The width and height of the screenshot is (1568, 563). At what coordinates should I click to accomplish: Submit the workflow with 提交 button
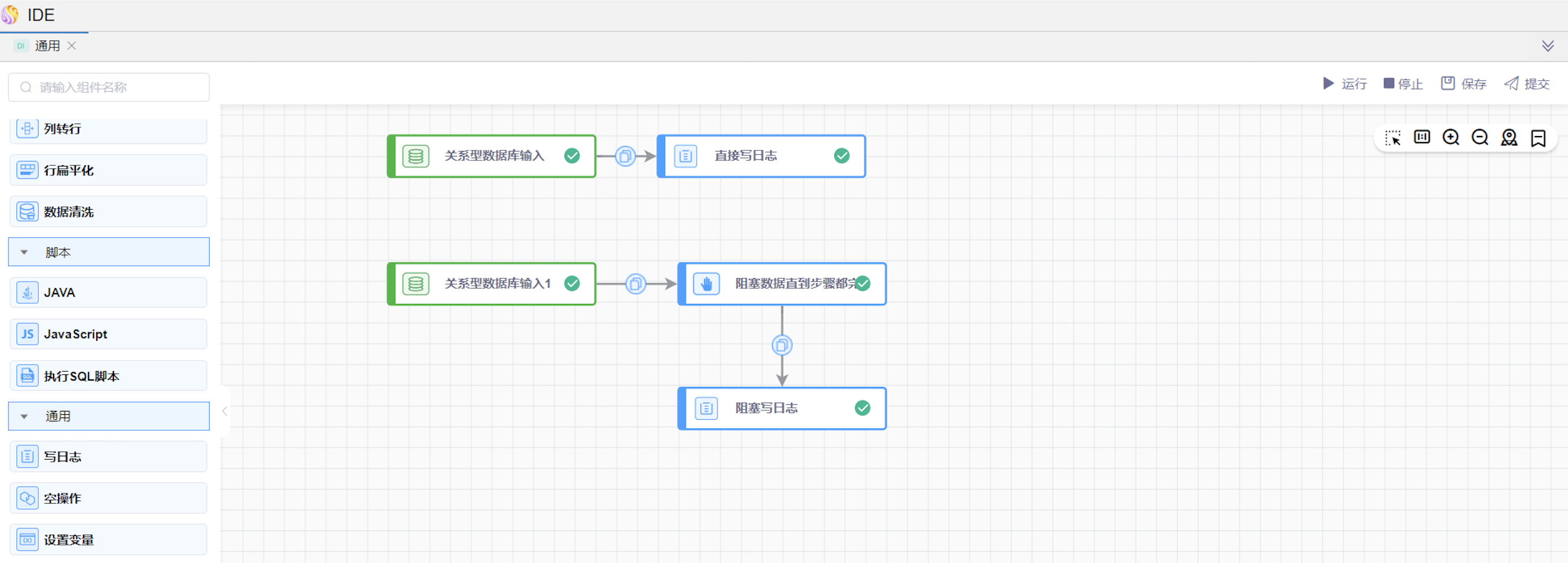(x=1527, y=84)
